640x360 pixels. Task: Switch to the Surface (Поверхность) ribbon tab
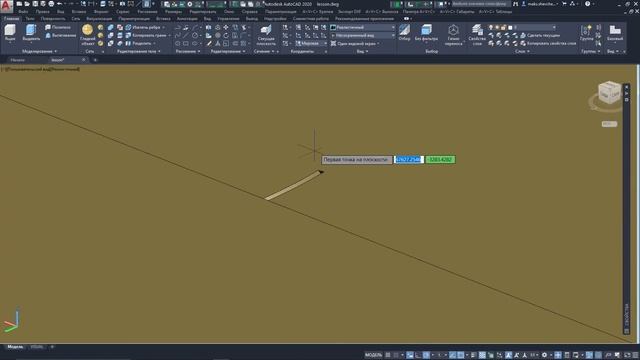53,19
